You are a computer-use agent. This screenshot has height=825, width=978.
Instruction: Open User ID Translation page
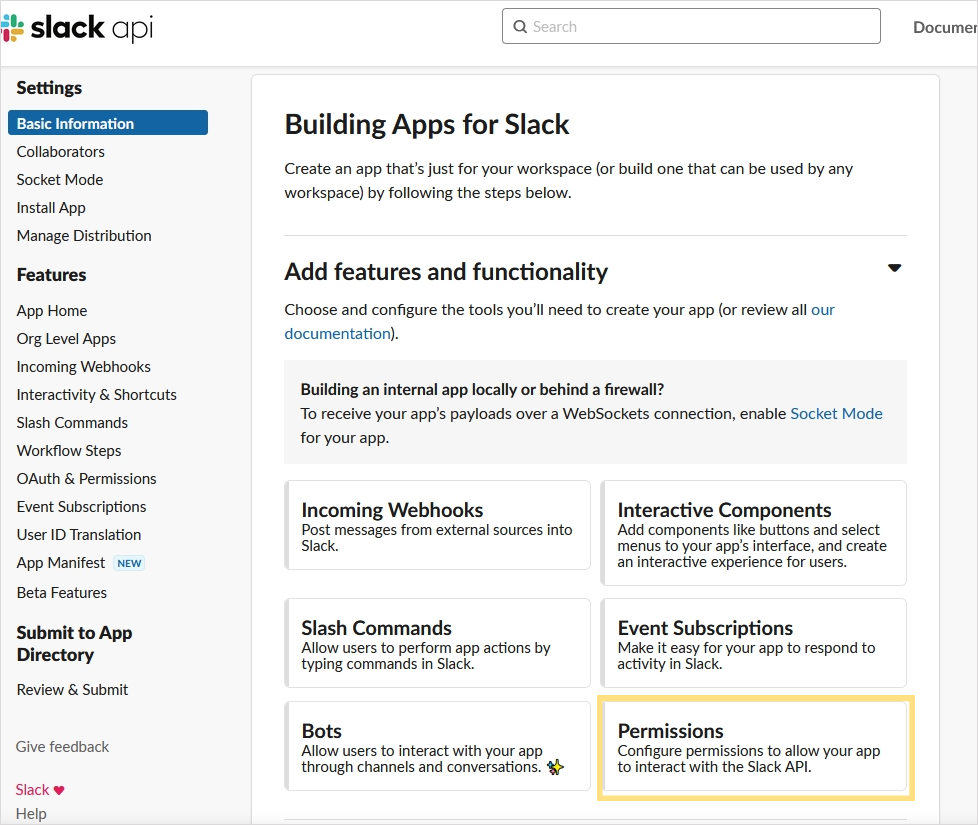pos(79,535)
